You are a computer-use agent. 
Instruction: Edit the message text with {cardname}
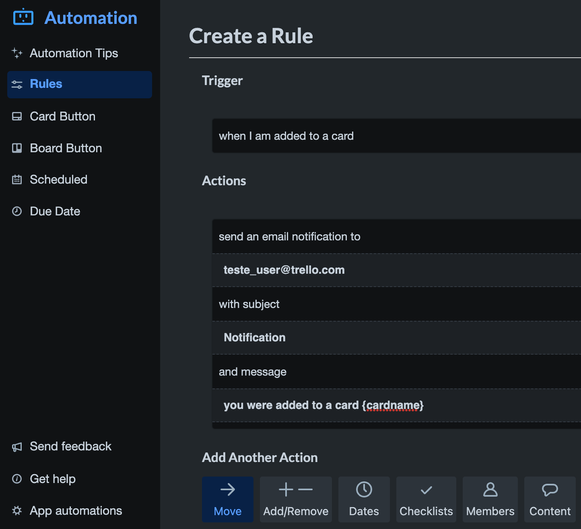click(x=396, y=405)
